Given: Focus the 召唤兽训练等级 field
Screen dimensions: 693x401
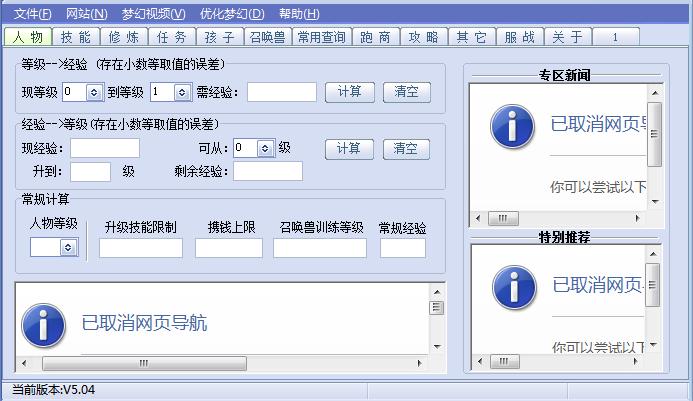Looking at the screenshot, I should click(x=320, y=248).
